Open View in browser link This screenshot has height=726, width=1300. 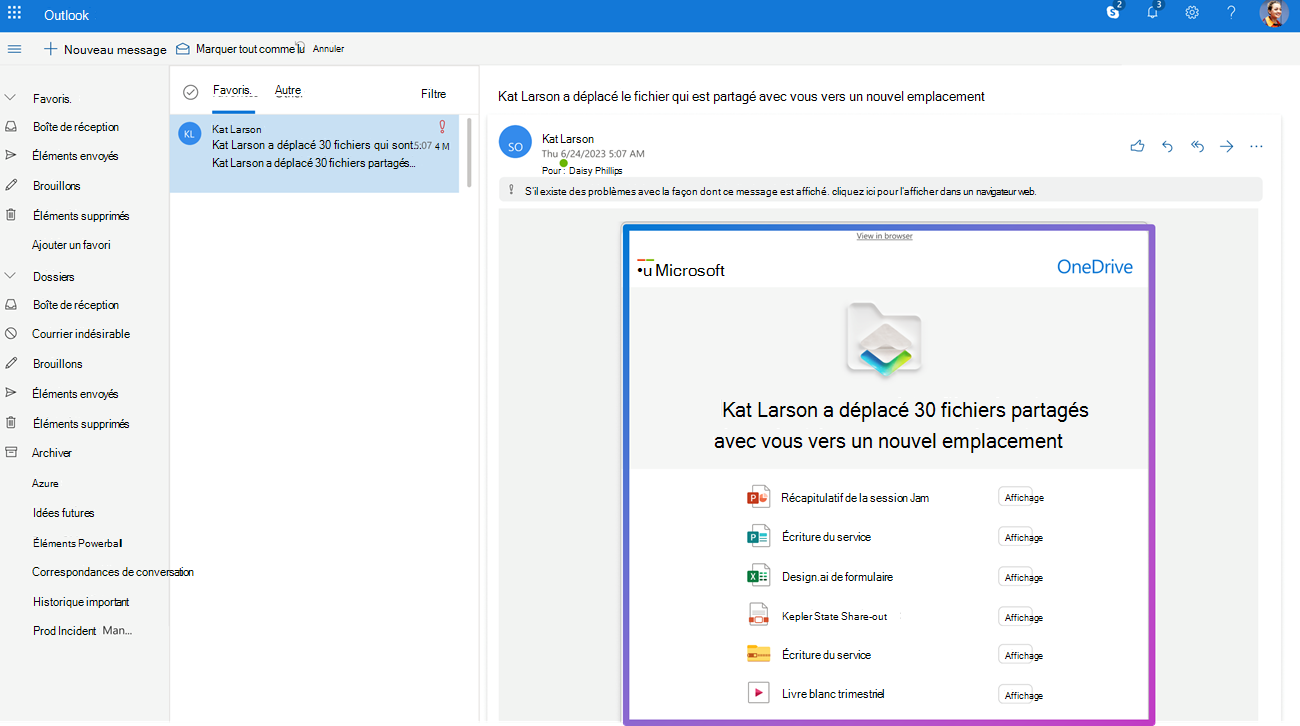point(884,236)
